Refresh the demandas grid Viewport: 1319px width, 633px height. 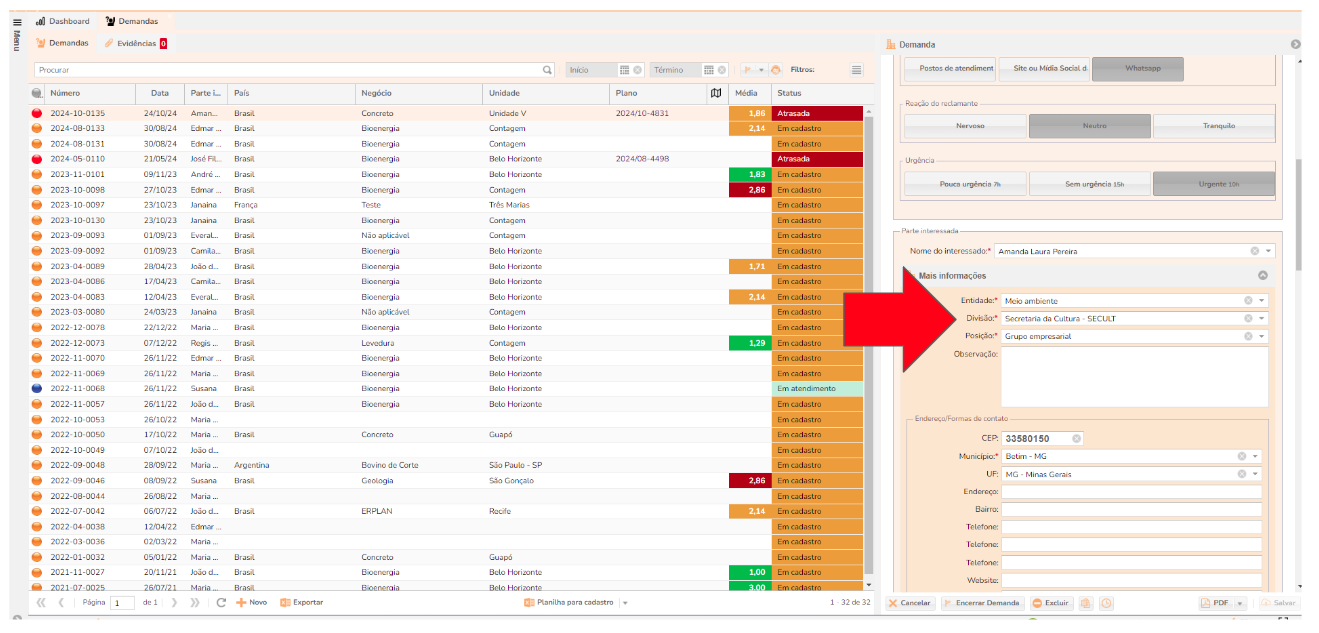[x=221, y=603]
